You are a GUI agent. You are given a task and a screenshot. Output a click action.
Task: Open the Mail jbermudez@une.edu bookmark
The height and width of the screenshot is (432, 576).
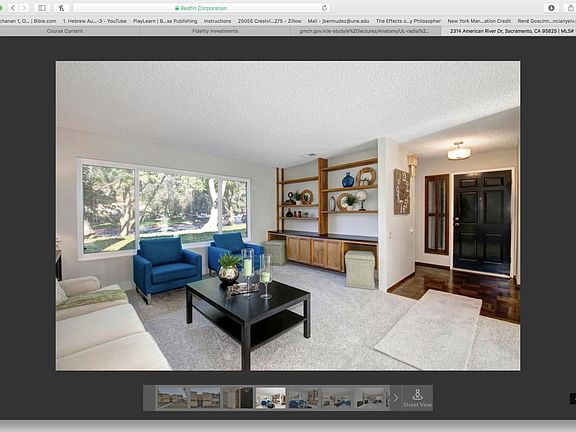[338, 21]
